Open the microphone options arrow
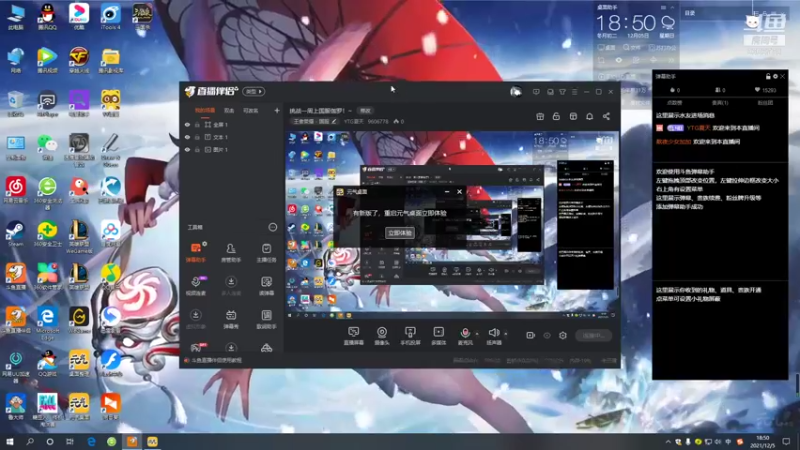Image resolution: width=800 pixels, height=450 pixels. tap(477, 334)
